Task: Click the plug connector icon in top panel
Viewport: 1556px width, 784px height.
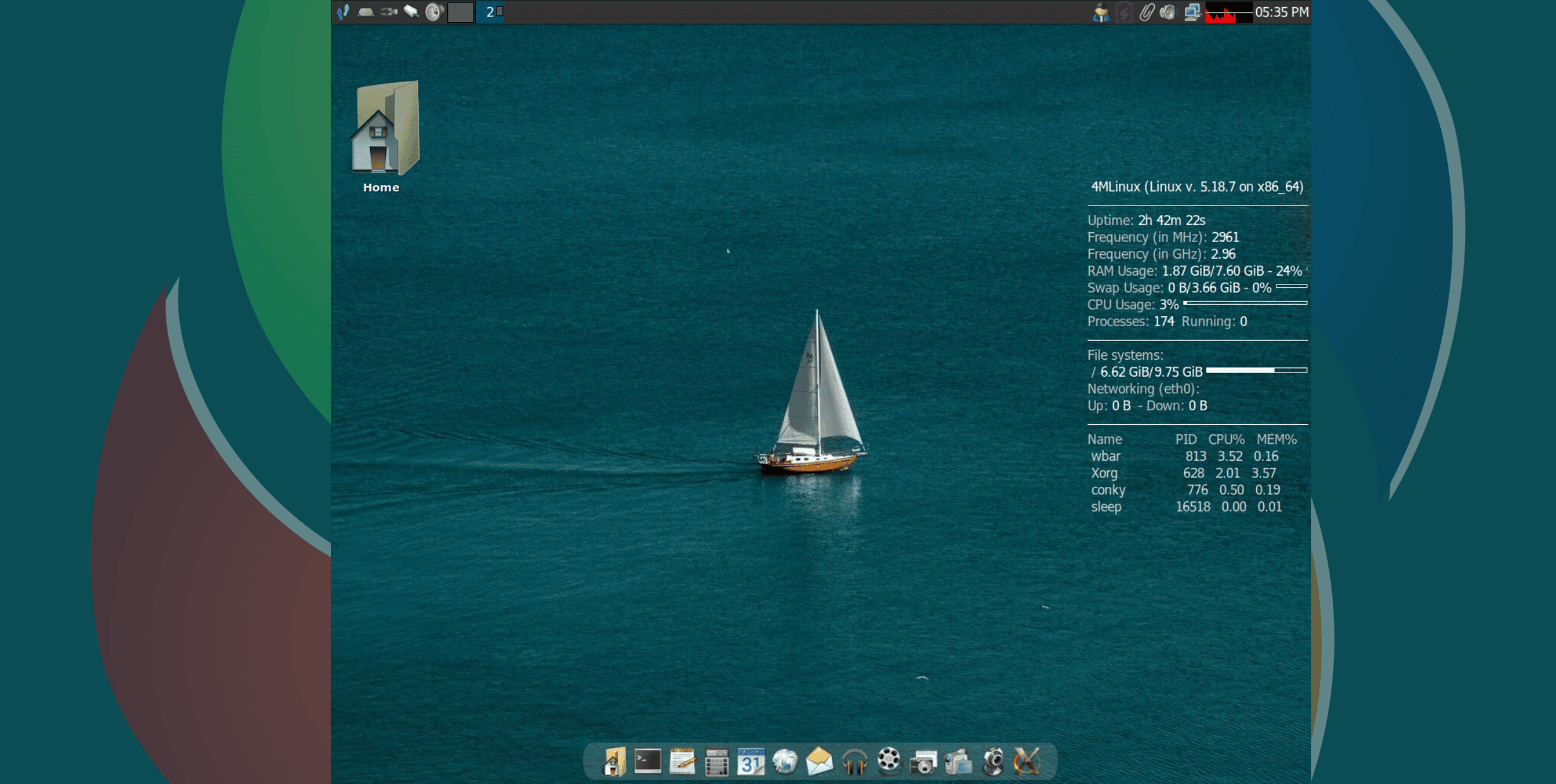Action: 411,12
